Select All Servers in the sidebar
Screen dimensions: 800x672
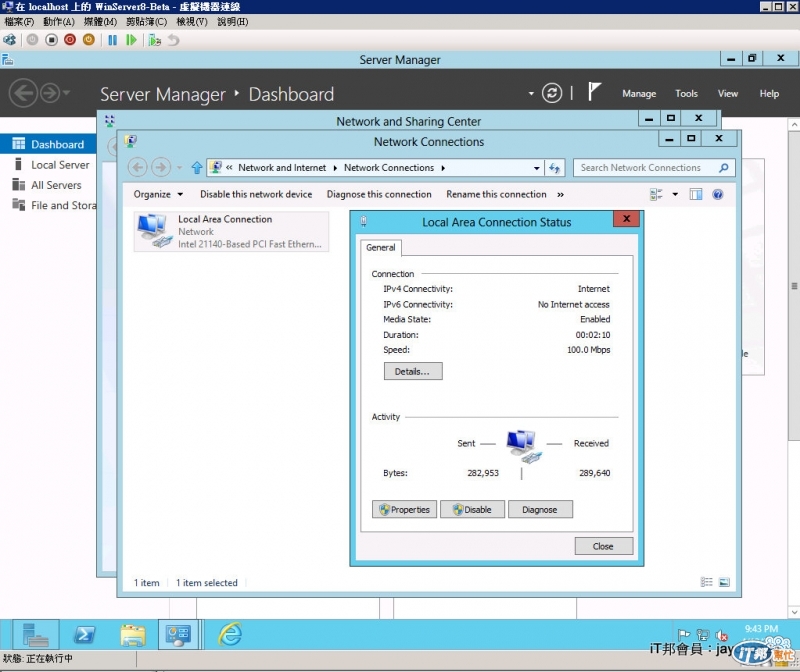(48, 185)
